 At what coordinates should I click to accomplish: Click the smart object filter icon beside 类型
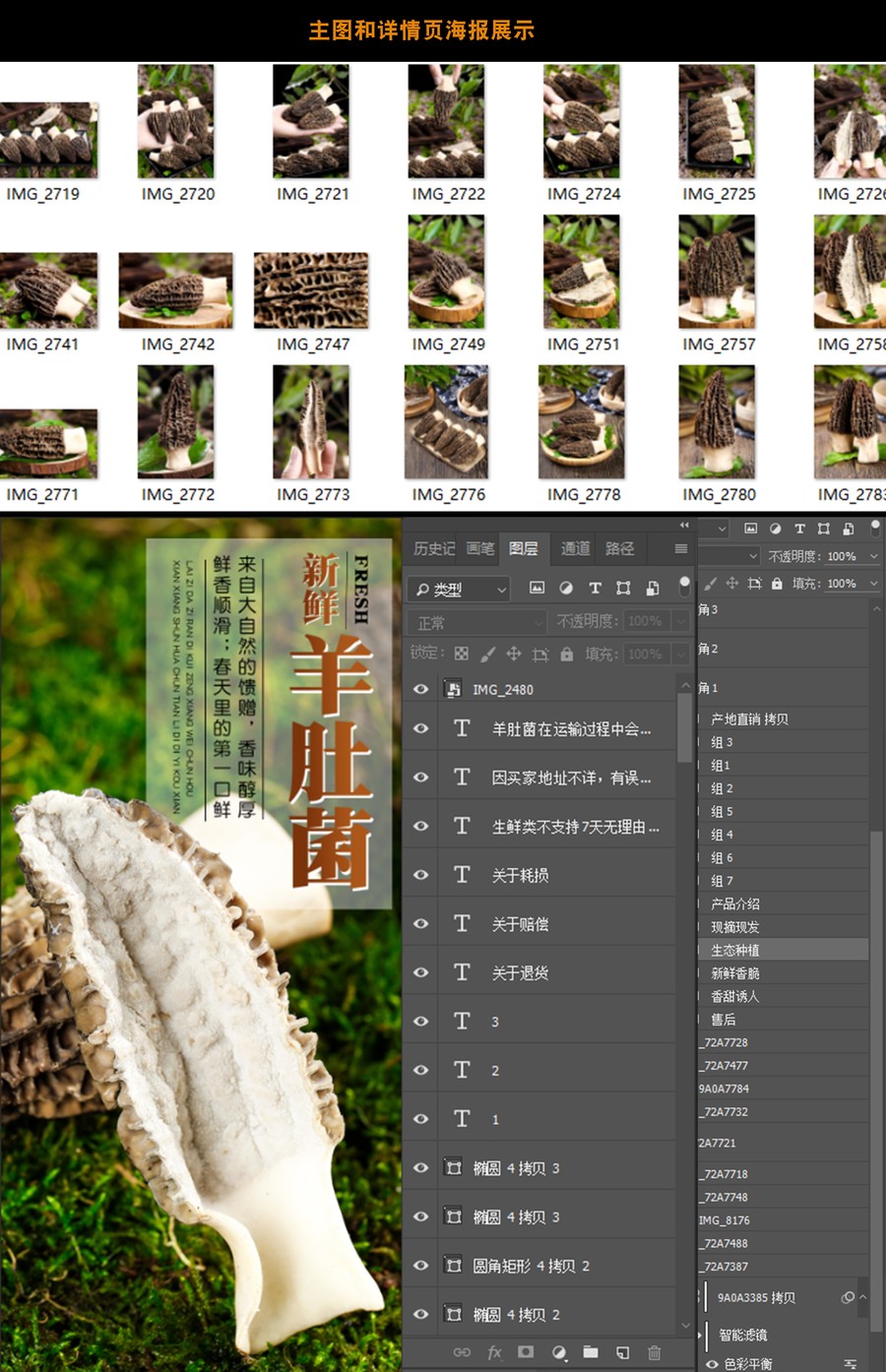point(652,589)
